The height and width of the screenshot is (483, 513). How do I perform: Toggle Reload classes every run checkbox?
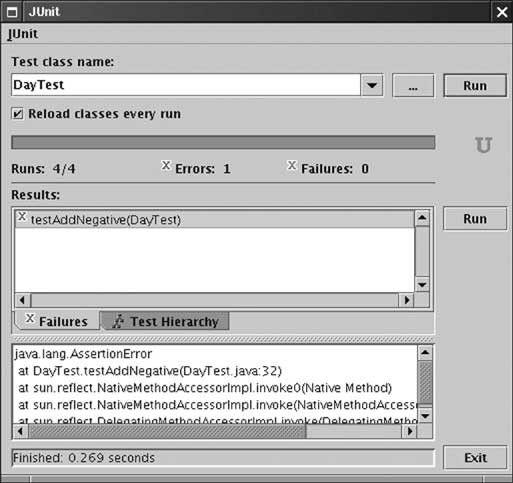(17, 114)
